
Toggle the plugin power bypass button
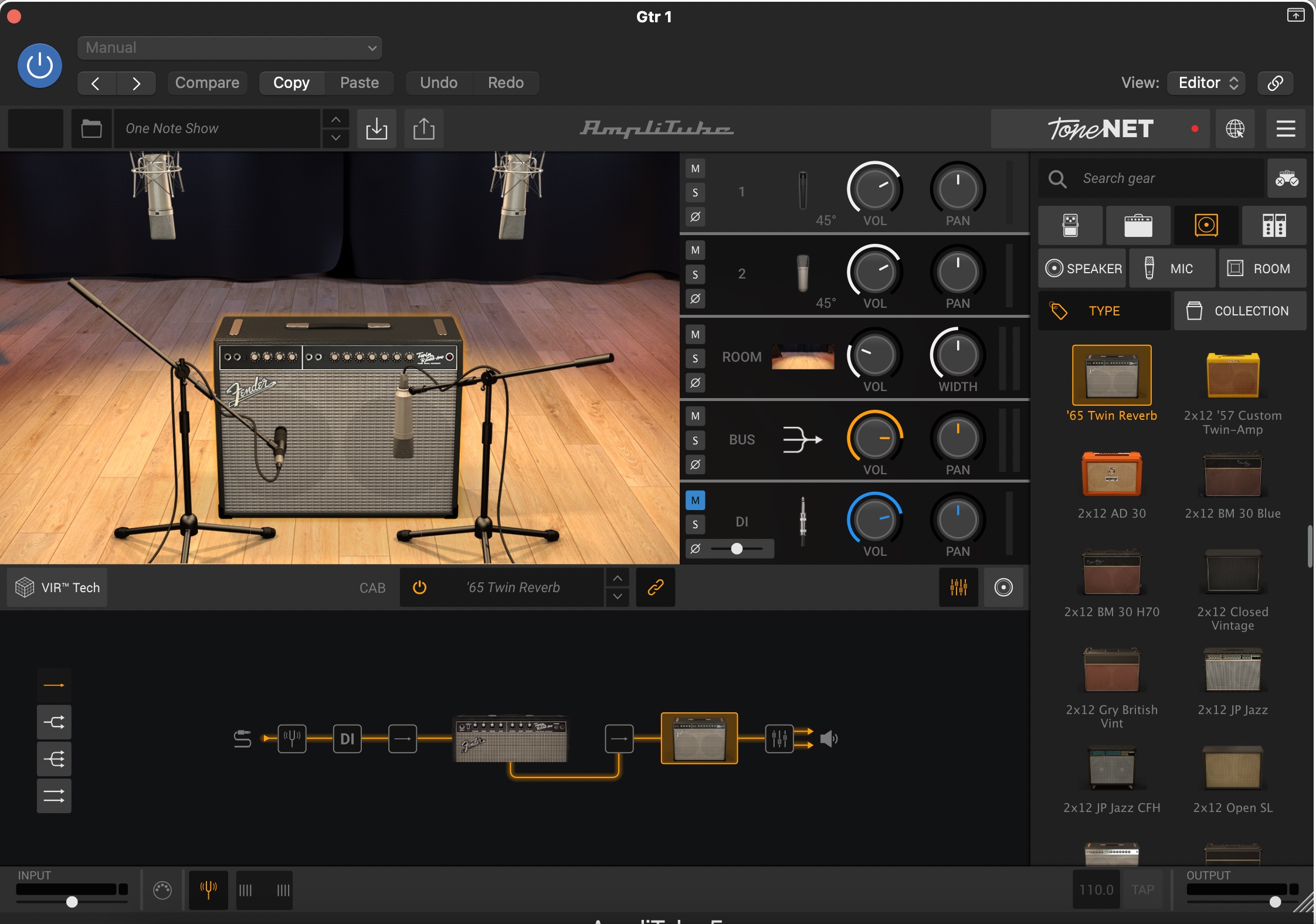(x=40, y=66)
